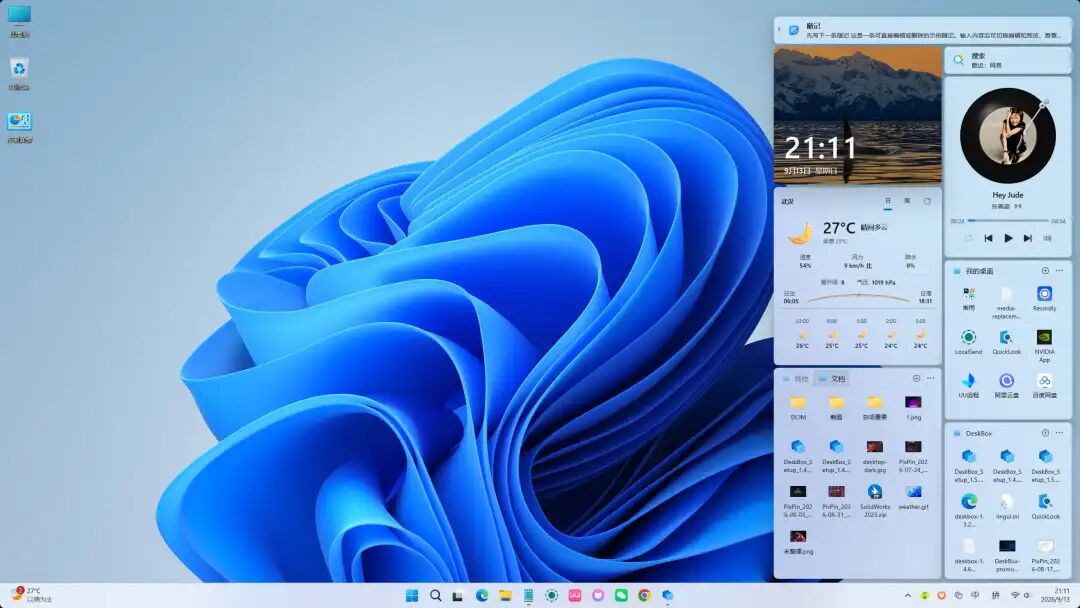Open Microsoft Edge from the taskbar

pos(481,596)
